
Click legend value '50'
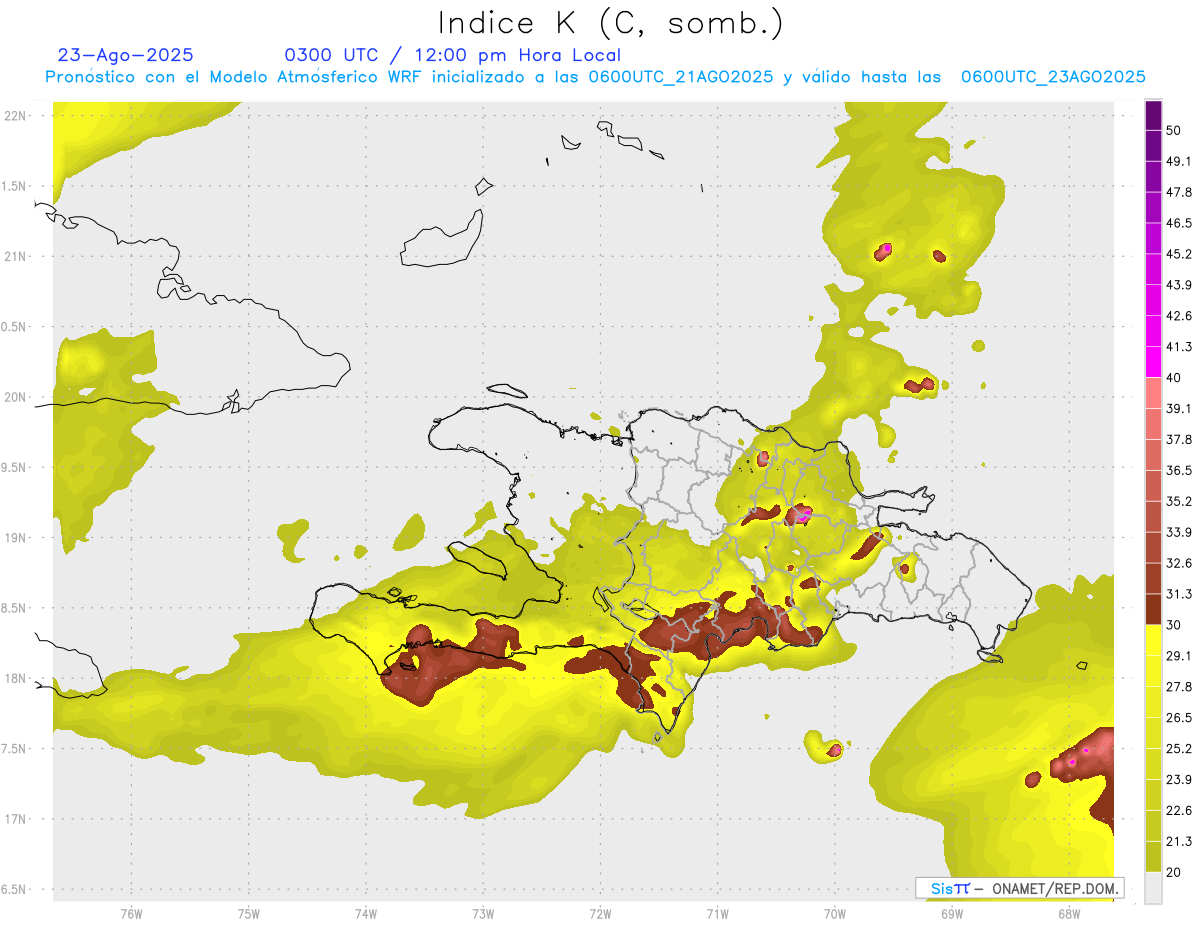click(1174, 130)
